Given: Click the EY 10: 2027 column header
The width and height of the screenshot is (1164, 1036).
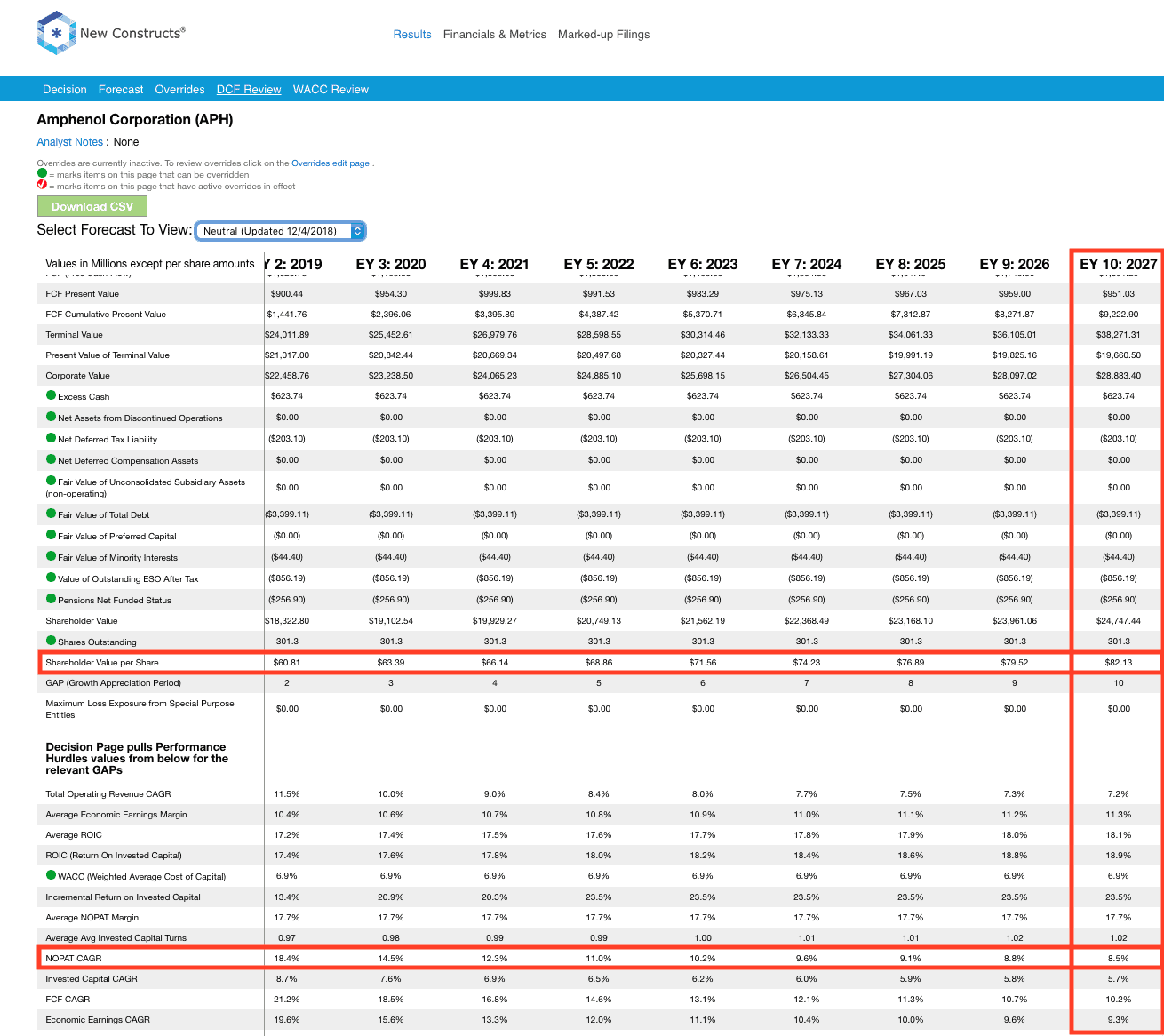Looking at the screenshot, I should (1119, 264).
